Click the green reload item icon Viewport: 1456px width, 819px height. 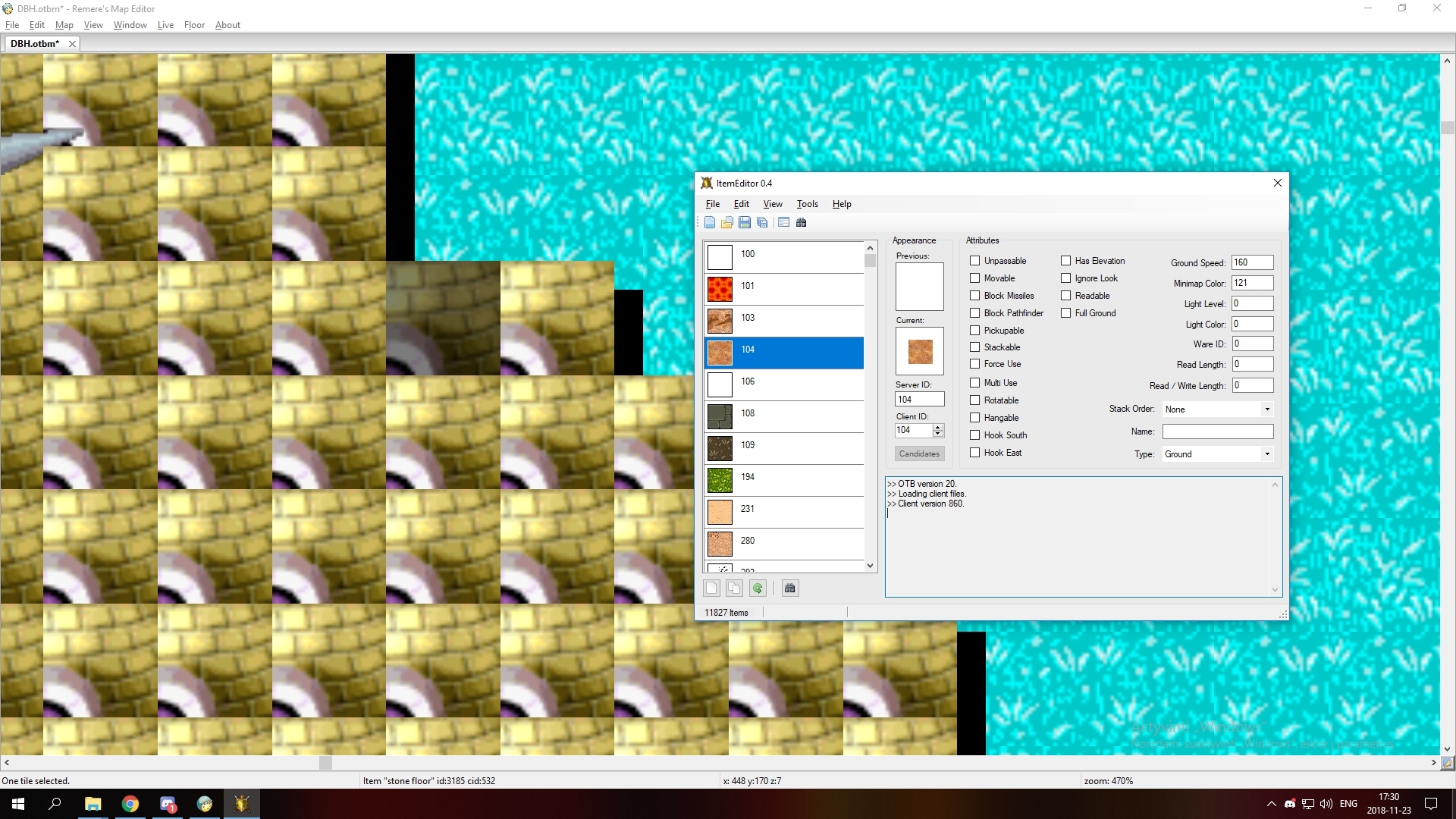coord(757,588)
